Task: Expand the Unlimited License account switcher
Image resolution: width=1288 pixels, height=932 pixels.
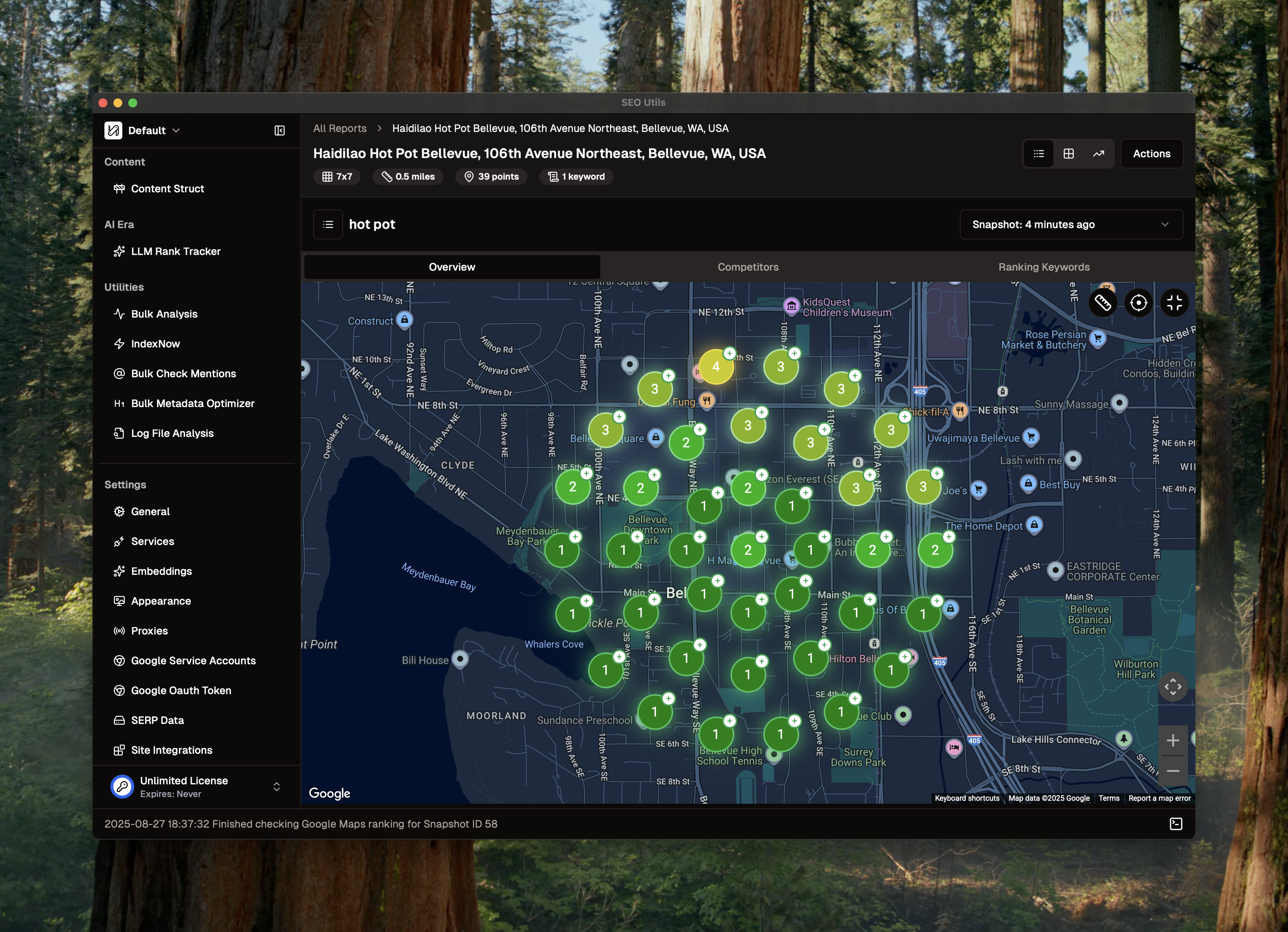Action: pos(276,787)
